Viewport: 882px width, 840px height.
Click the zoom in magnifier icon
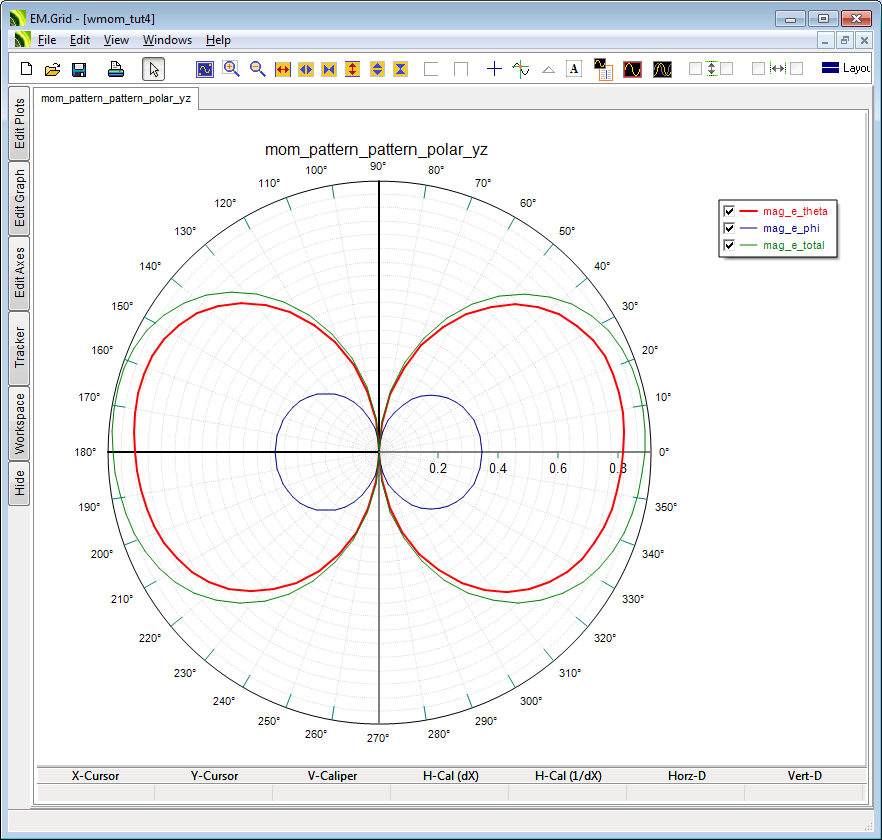pyautogui.click(x=231, y=69)
